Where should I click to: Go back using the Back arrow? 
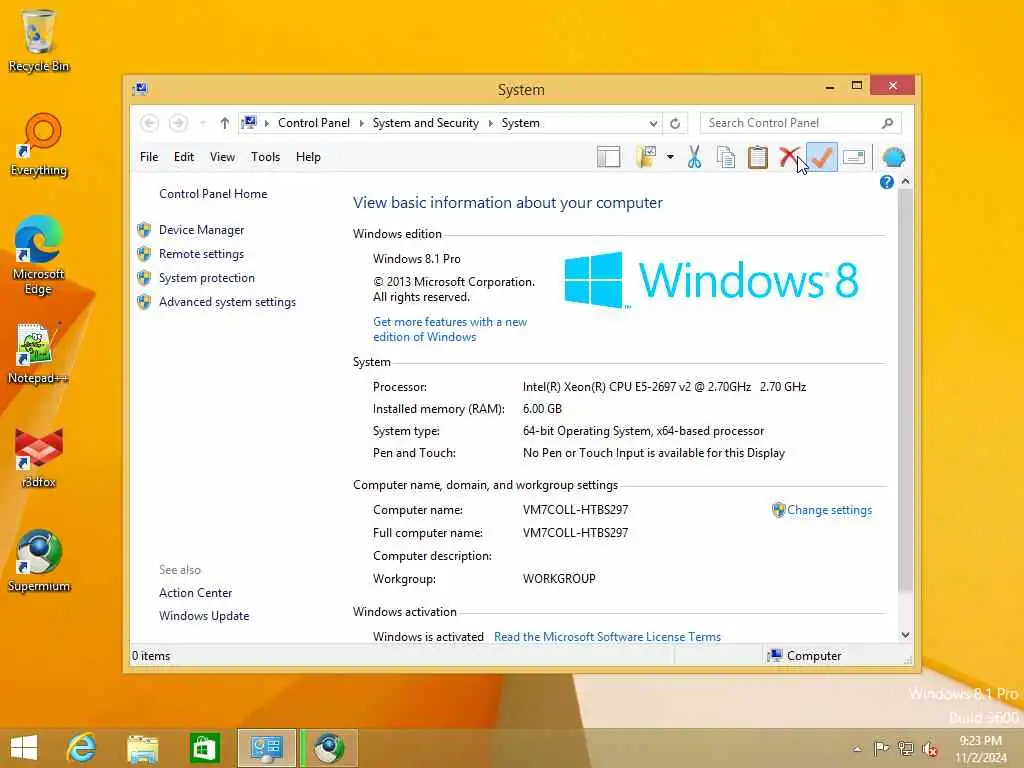tap(150, 123)
